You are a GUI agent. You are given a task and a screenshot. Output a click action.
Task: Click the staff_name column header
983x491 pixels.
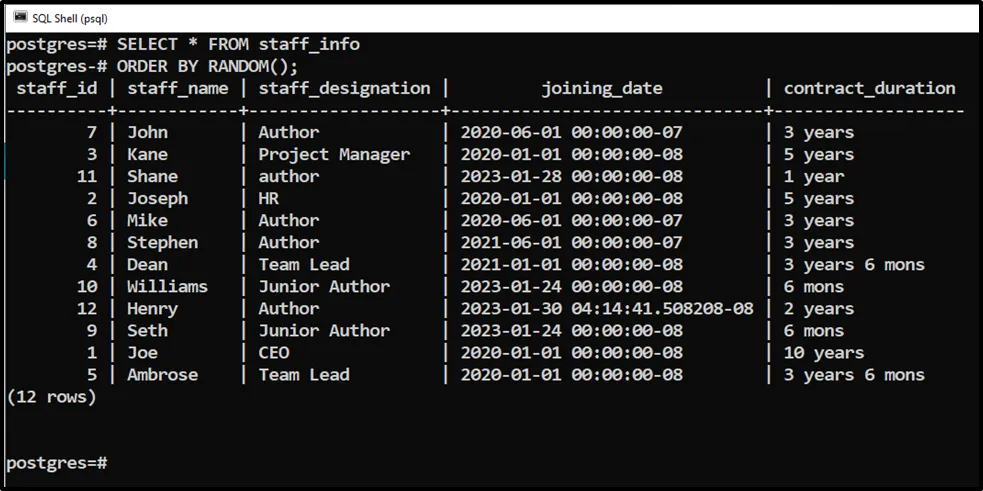[178, 88]
